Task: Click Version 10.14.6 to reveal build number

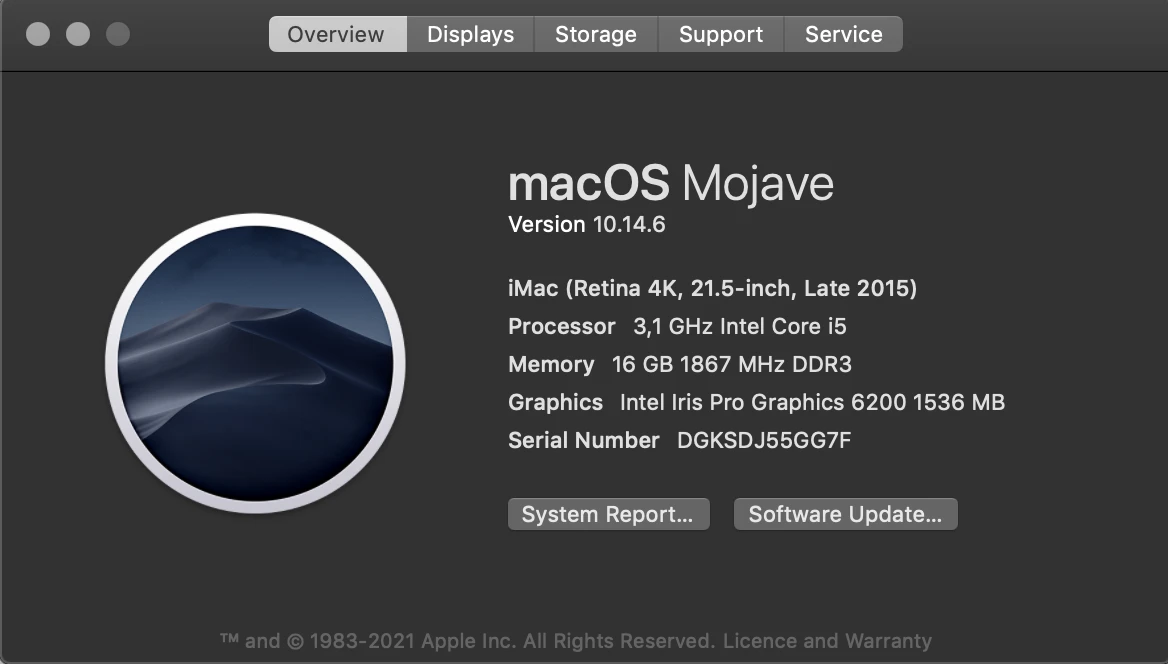Action: tap(587, 224)
